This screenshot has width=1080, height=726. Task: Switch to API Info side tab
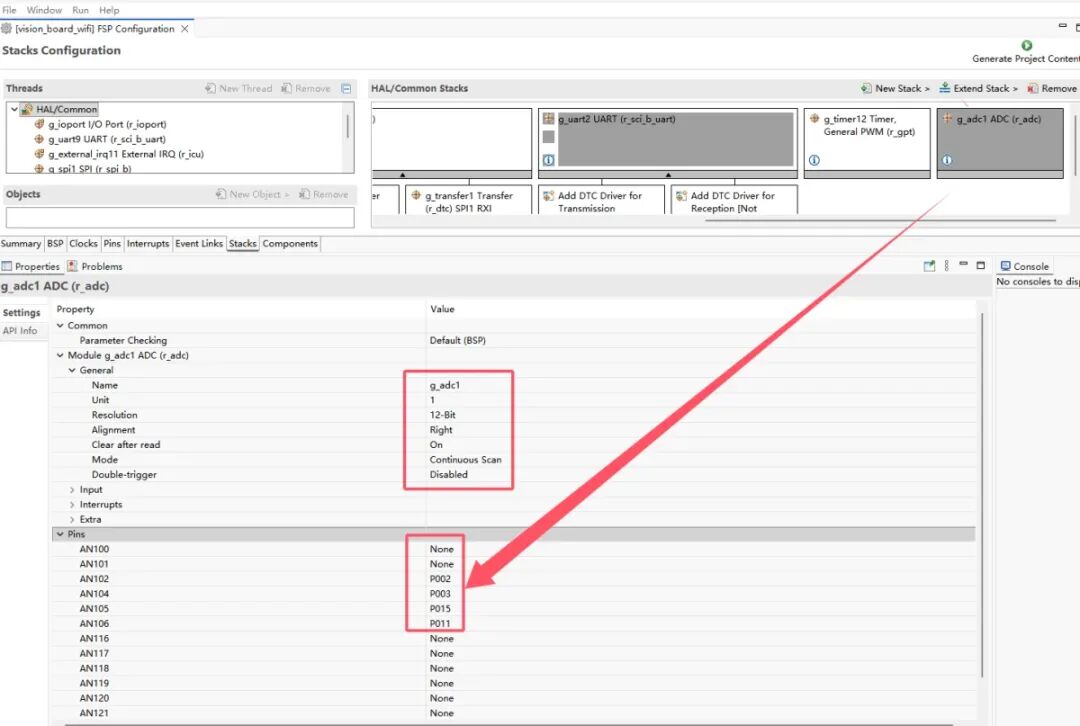click(20, 331)
